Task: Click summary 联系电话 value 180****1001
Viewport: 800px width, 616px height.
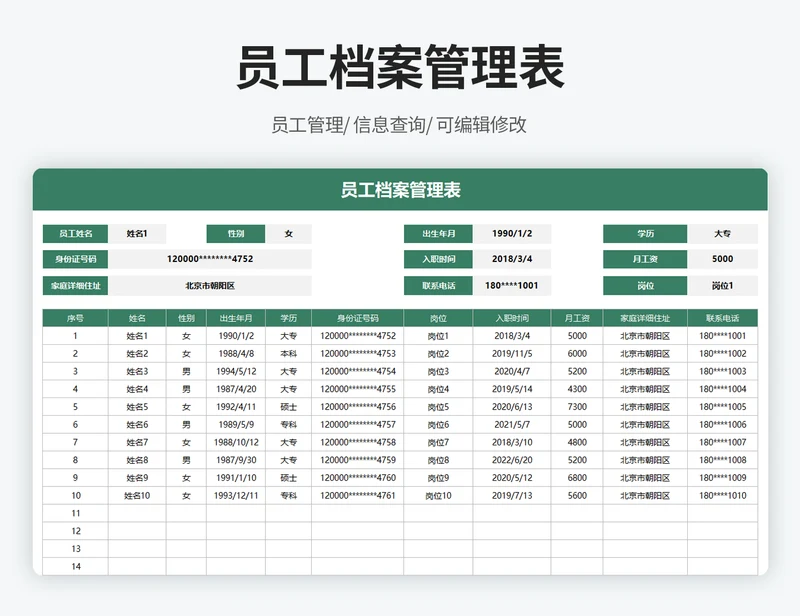Action: [x=512, y=286]
